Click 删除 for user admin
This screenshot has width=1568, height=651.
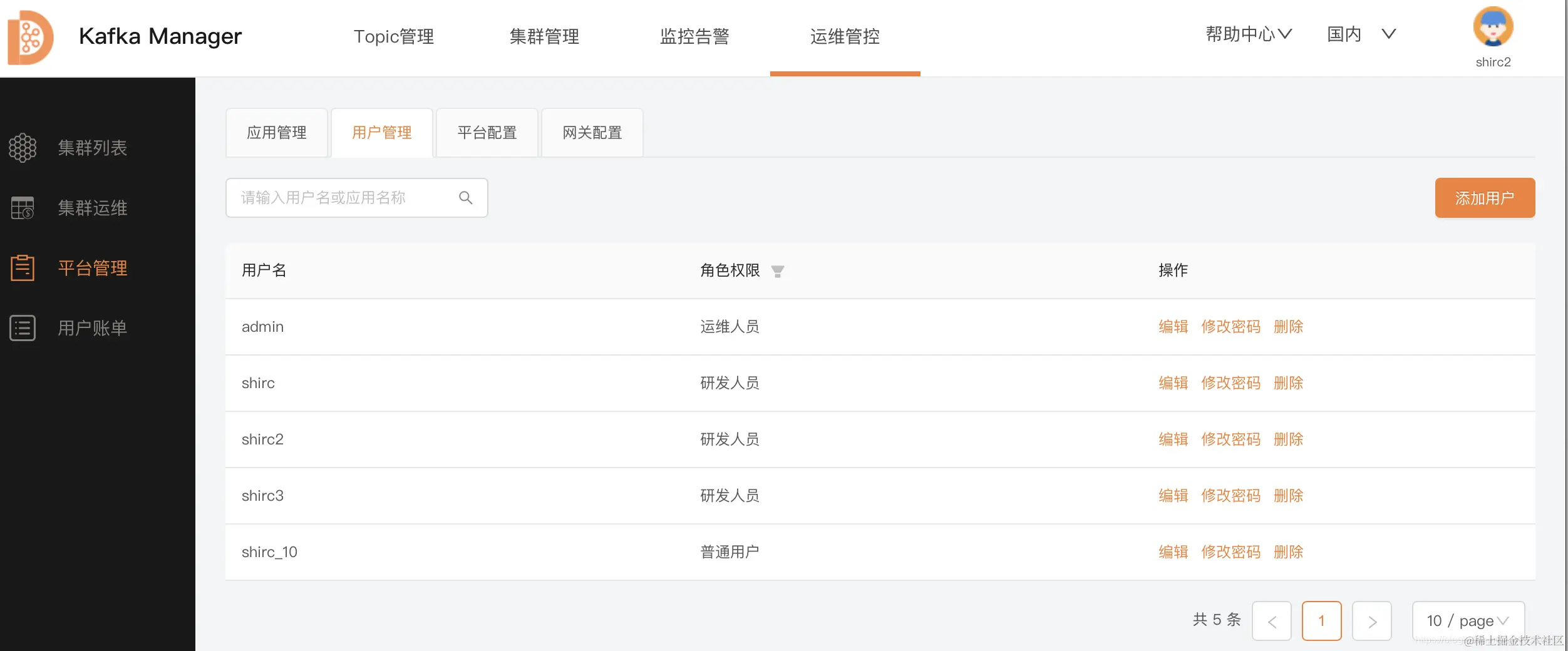click(x=1288, y=327)
